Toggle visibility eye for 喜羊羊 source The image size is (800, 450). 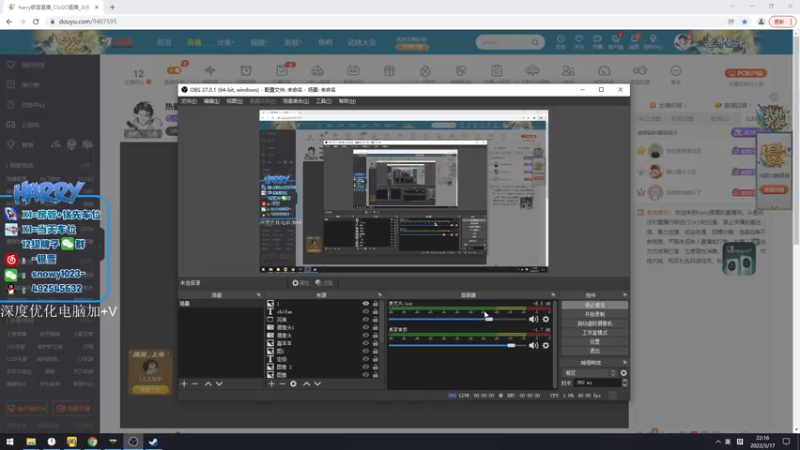[365, 343]
